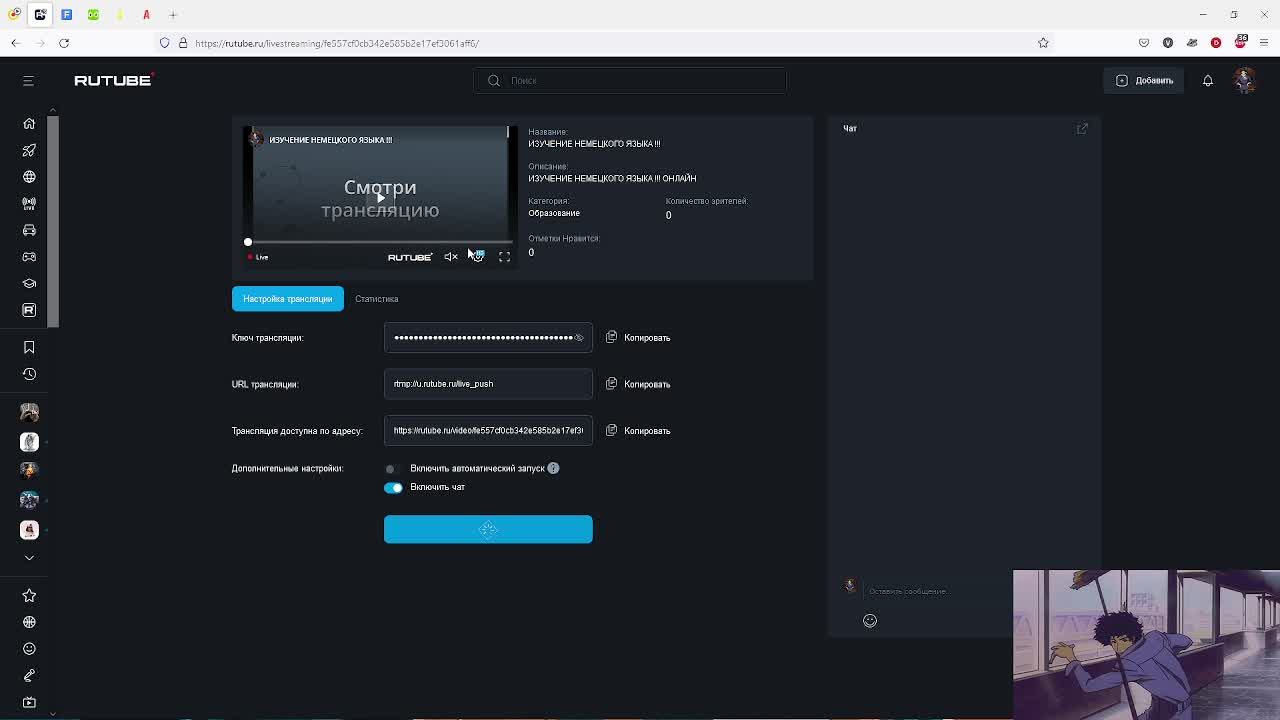The height and width of the screenshot is (720, 1280).
Task: Bookmark this page with star icon
Action: pyautogui.click(x=1043, y=43)
